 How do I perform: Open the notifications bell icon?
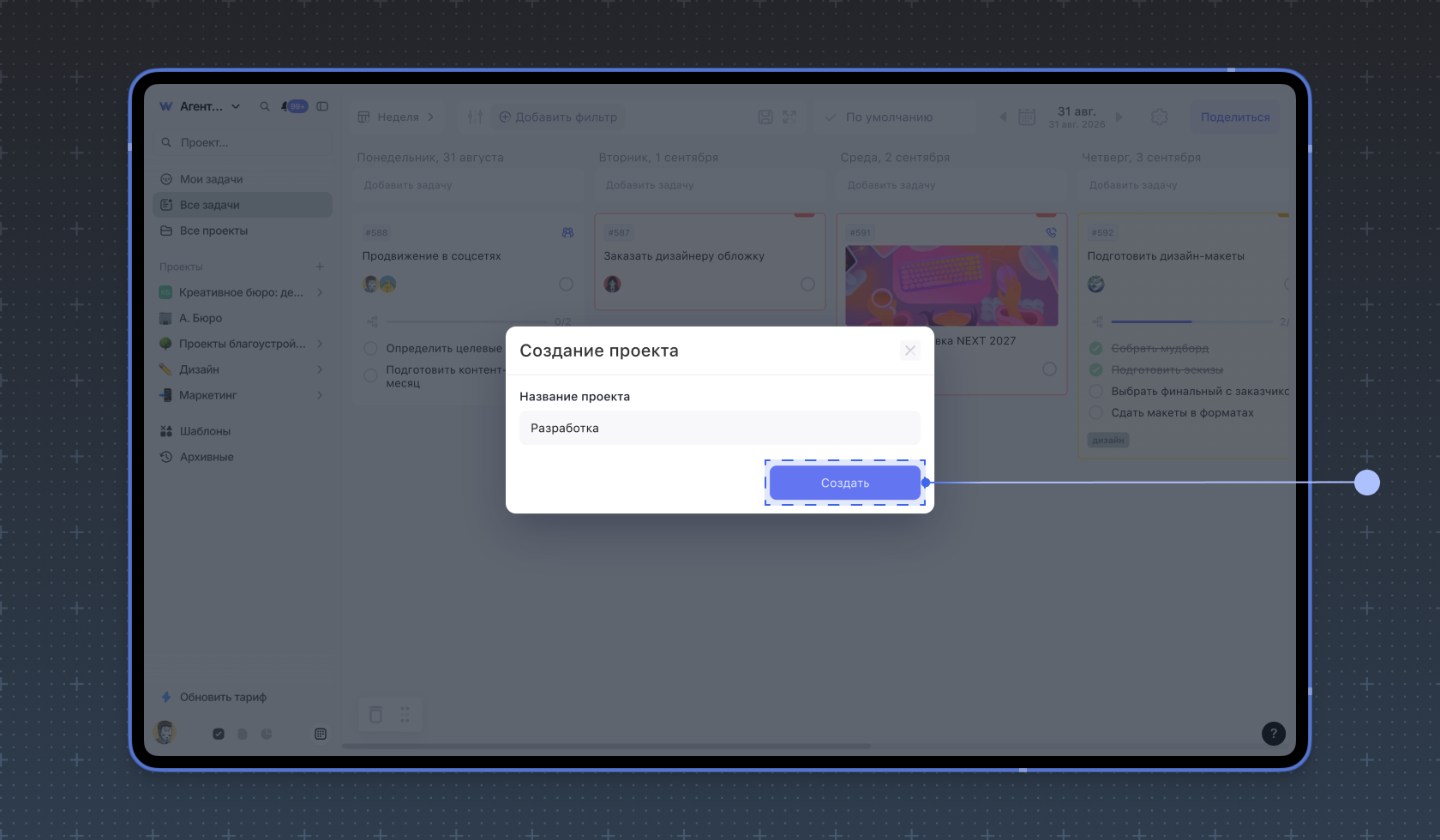[285, 106]
